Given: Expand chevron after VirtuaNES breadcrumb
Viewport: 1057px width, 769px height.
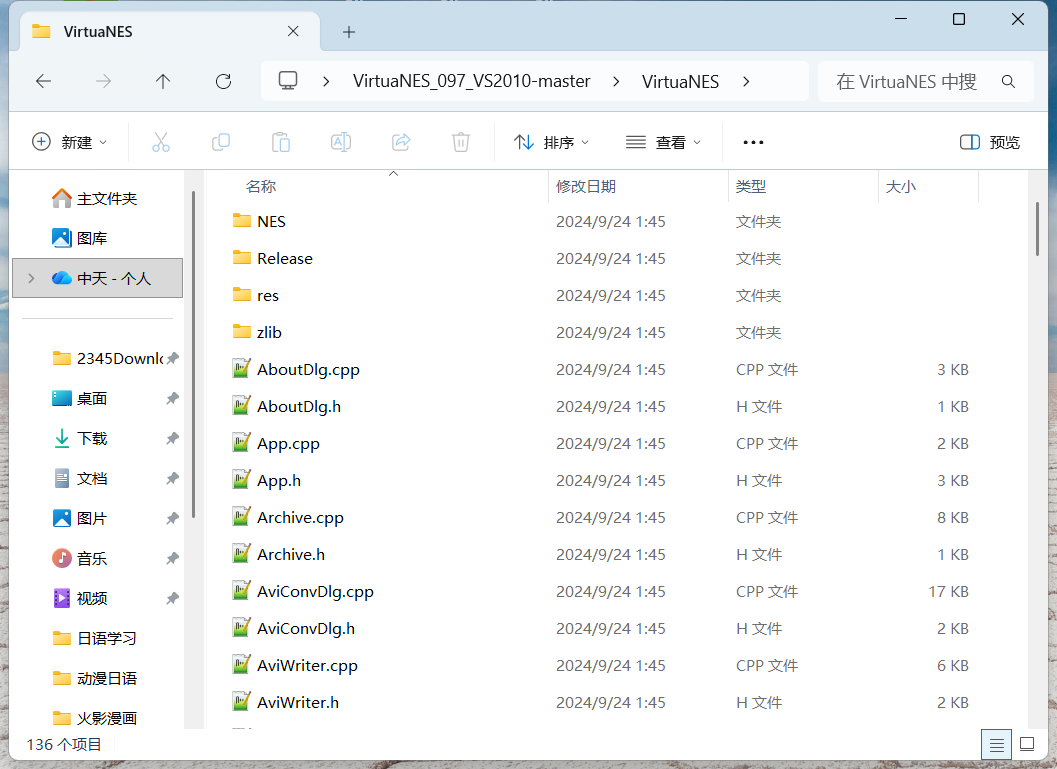Looking at the screenshot, I should tap(746, 82).
